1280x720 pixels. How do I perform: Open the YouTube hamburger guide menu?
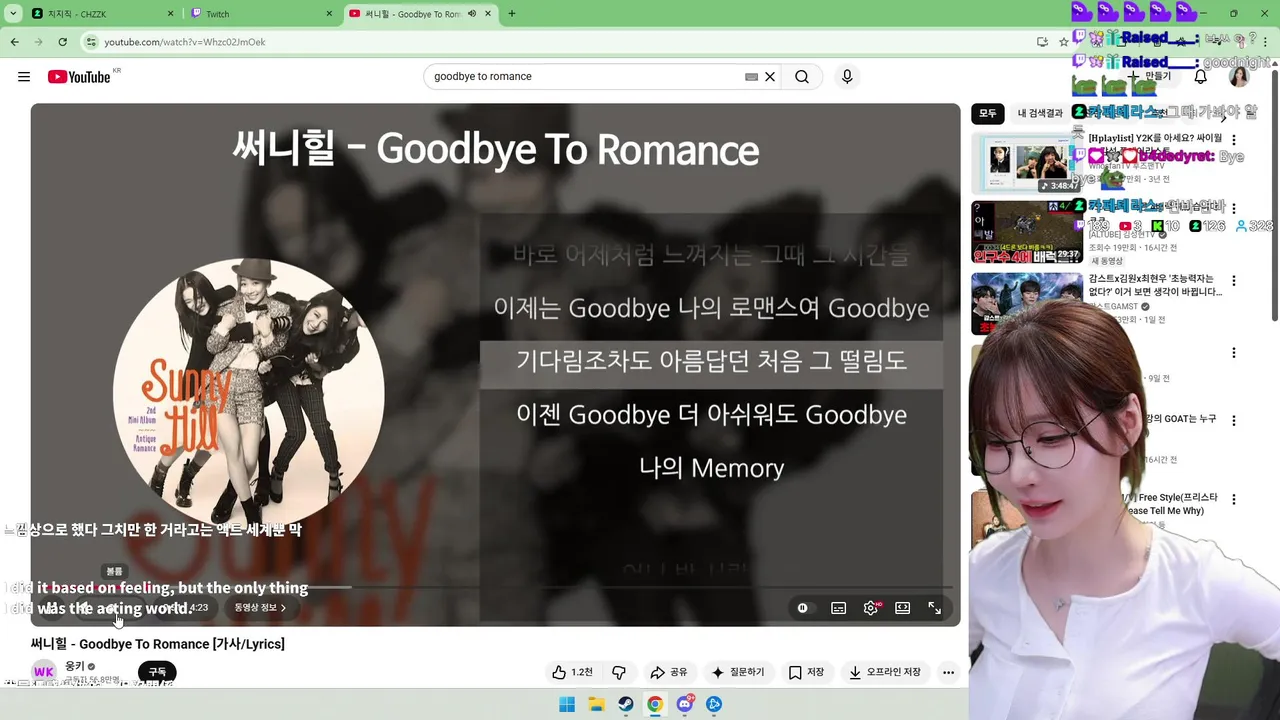click(x=24, y=77)
